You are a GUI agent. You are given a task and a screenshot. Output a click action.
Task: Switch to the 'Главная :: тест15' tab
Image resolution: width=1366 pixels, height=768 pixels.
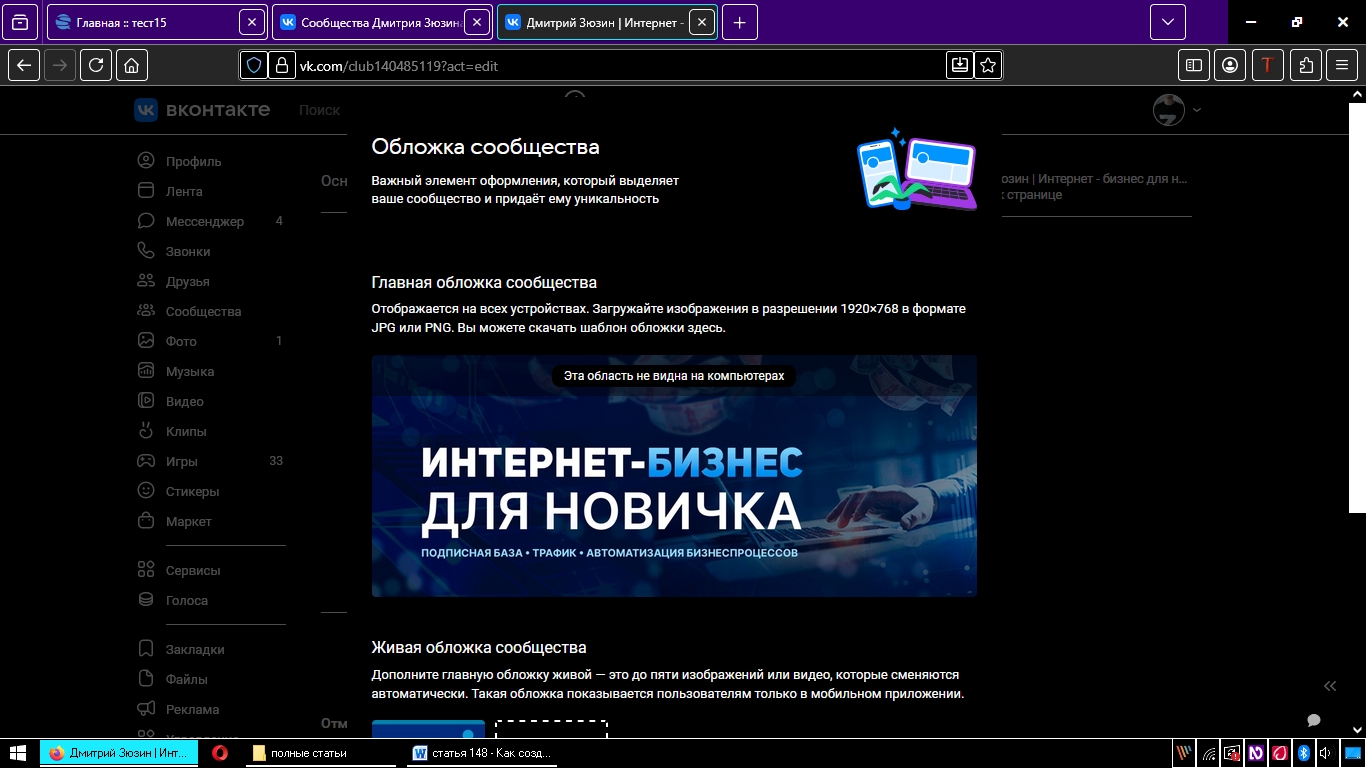tap(150, 21)
